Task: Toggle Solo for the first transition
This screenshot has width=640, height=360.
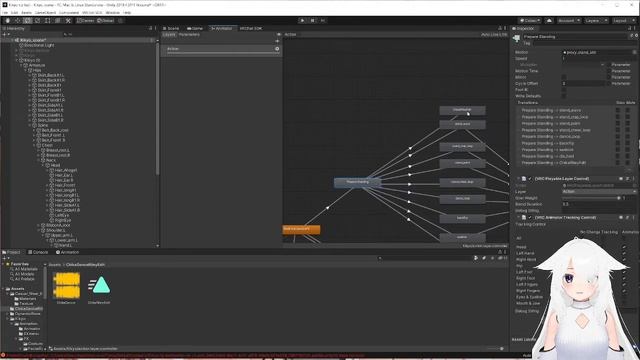Action: pyautogui.click(x=618, y=110)
